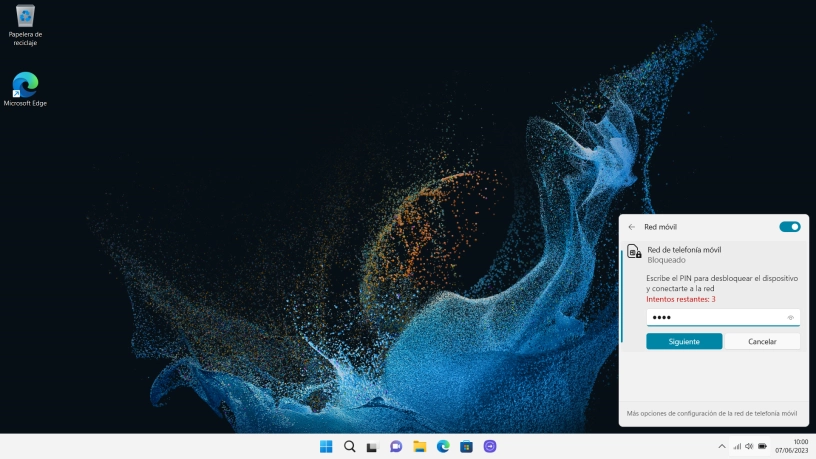Open the Chat app in taskbar
Screen dimensions: 816x459
(396, 446)
